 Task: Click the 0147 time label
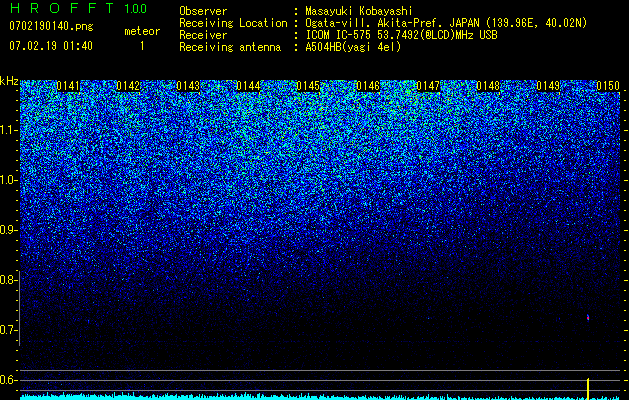[x=428, y=86]
